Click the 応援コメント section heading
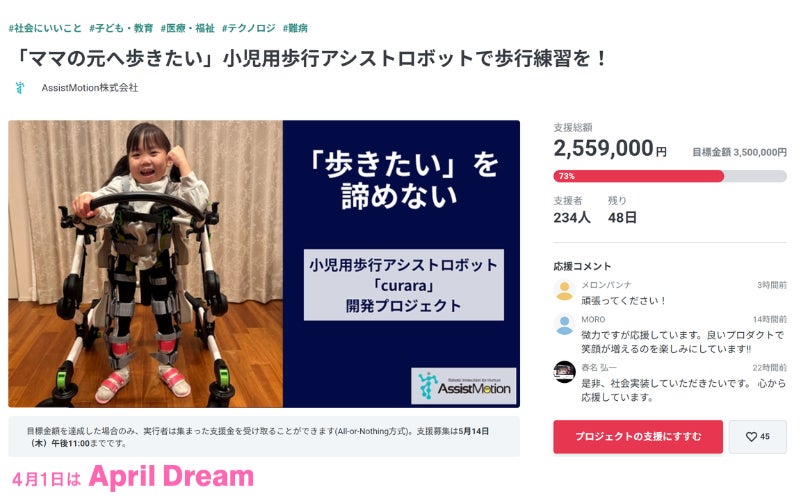 (x=582, y=266)
